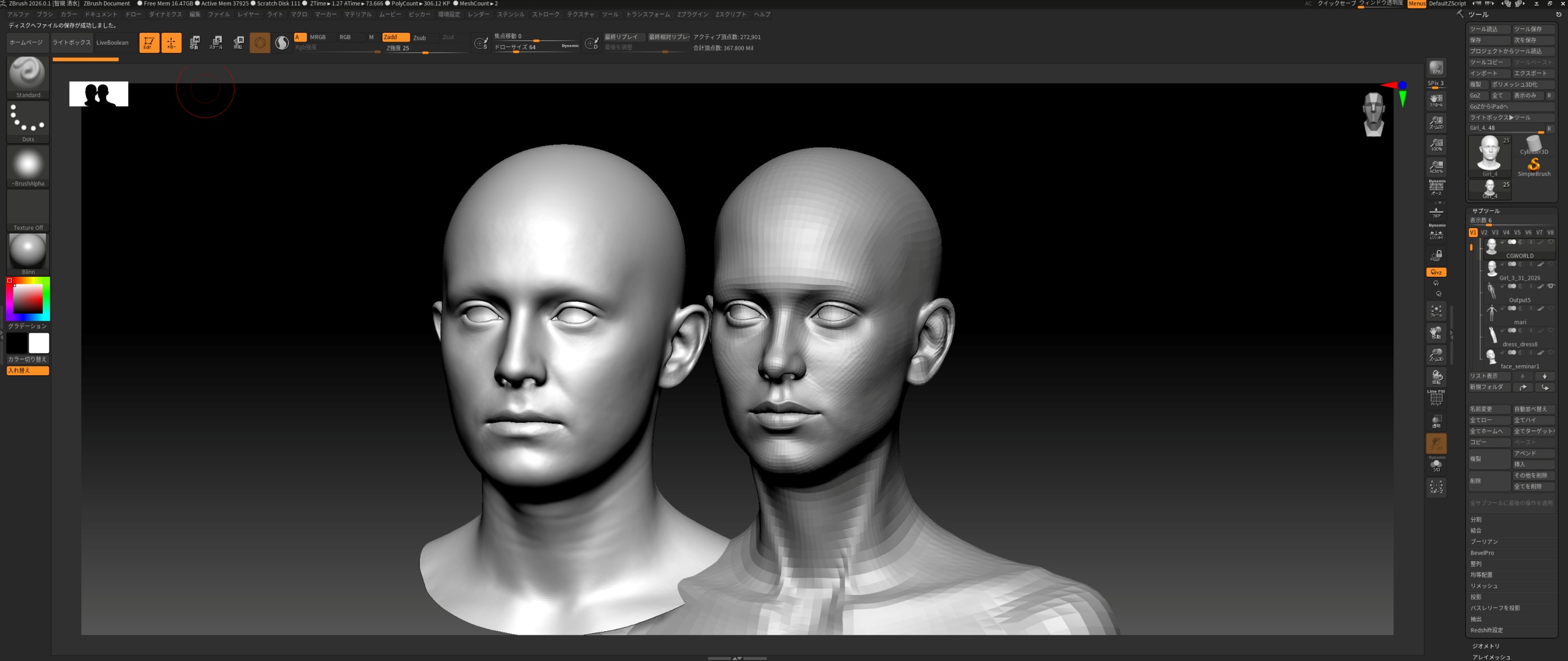Select the Rotate (回転) transform icon
Image resolution: width=1568 pixels, height=661 pixels.
238,43
